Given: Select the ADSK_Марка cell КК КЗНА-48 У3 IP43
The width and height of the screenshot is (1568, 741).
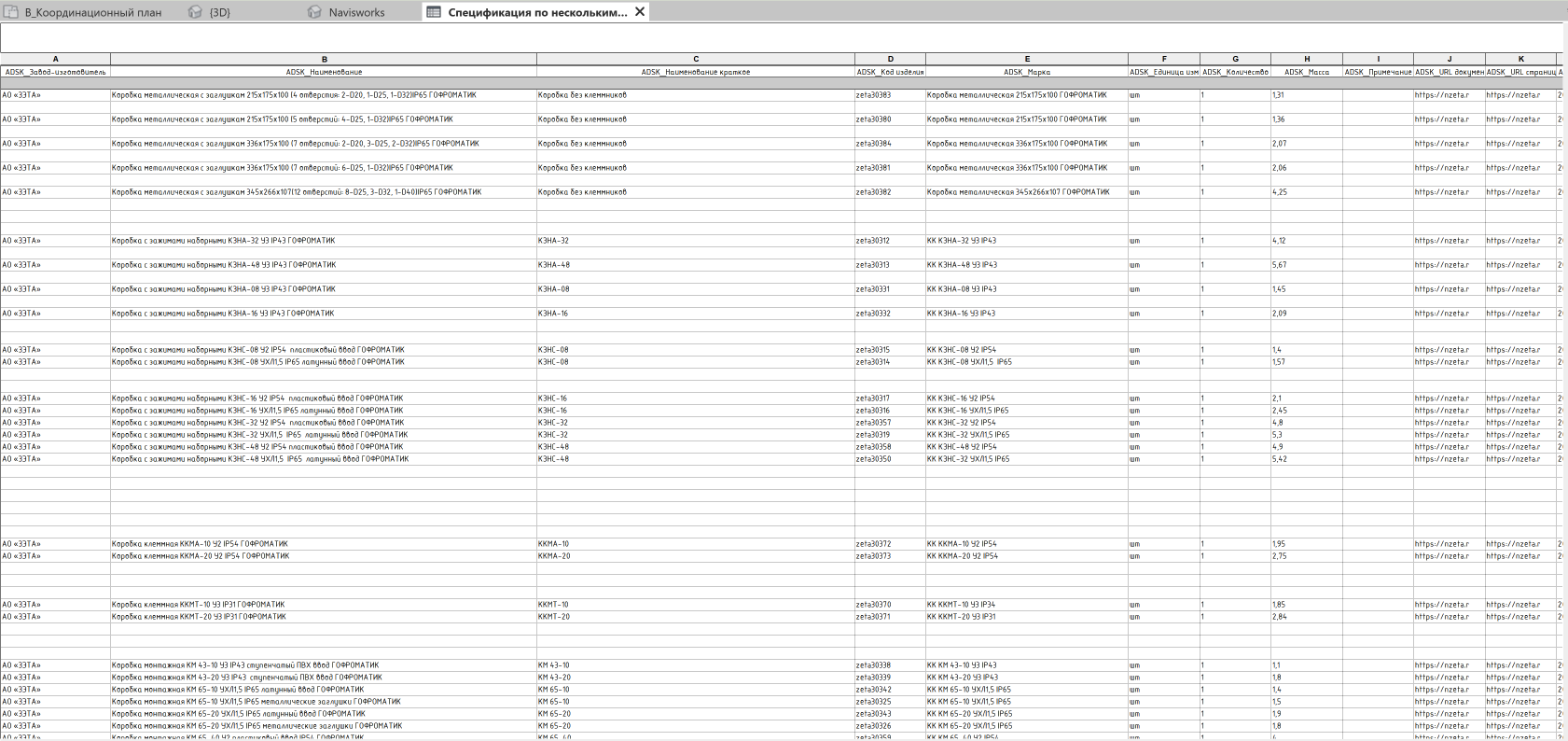Looking at the screenshot, I should (962, 265).
